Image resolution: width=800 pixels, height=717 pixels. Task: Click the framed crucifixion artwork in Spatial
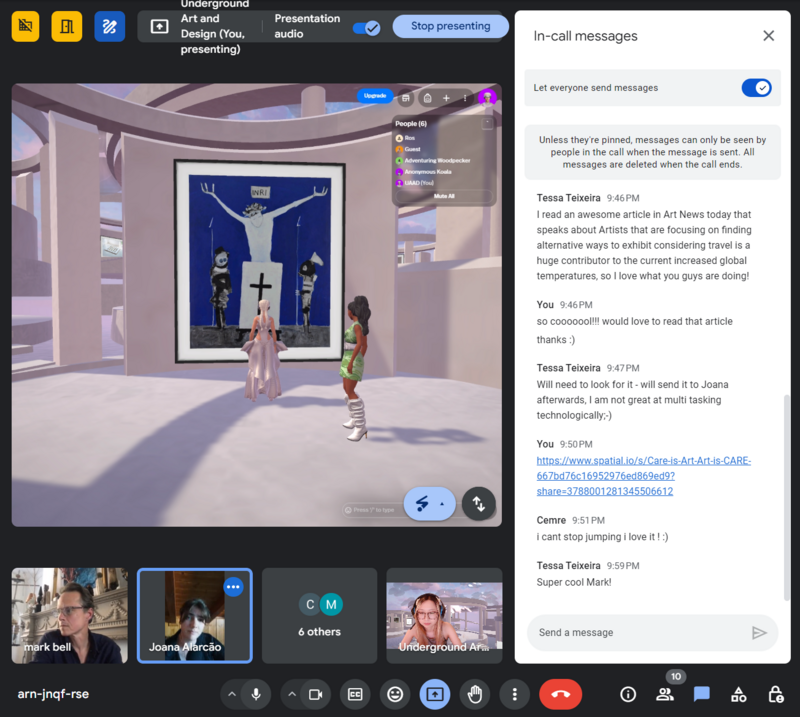click(259, 261)
